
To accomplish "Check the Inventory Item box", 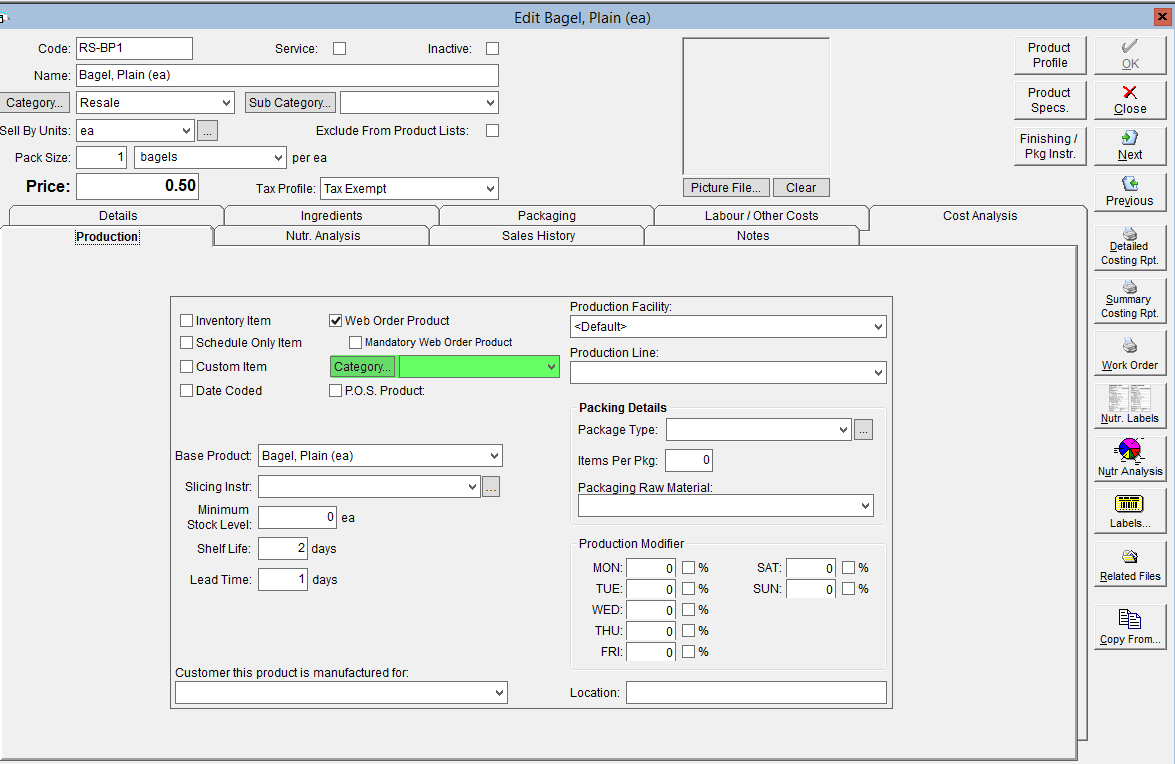I will (187, 321).
